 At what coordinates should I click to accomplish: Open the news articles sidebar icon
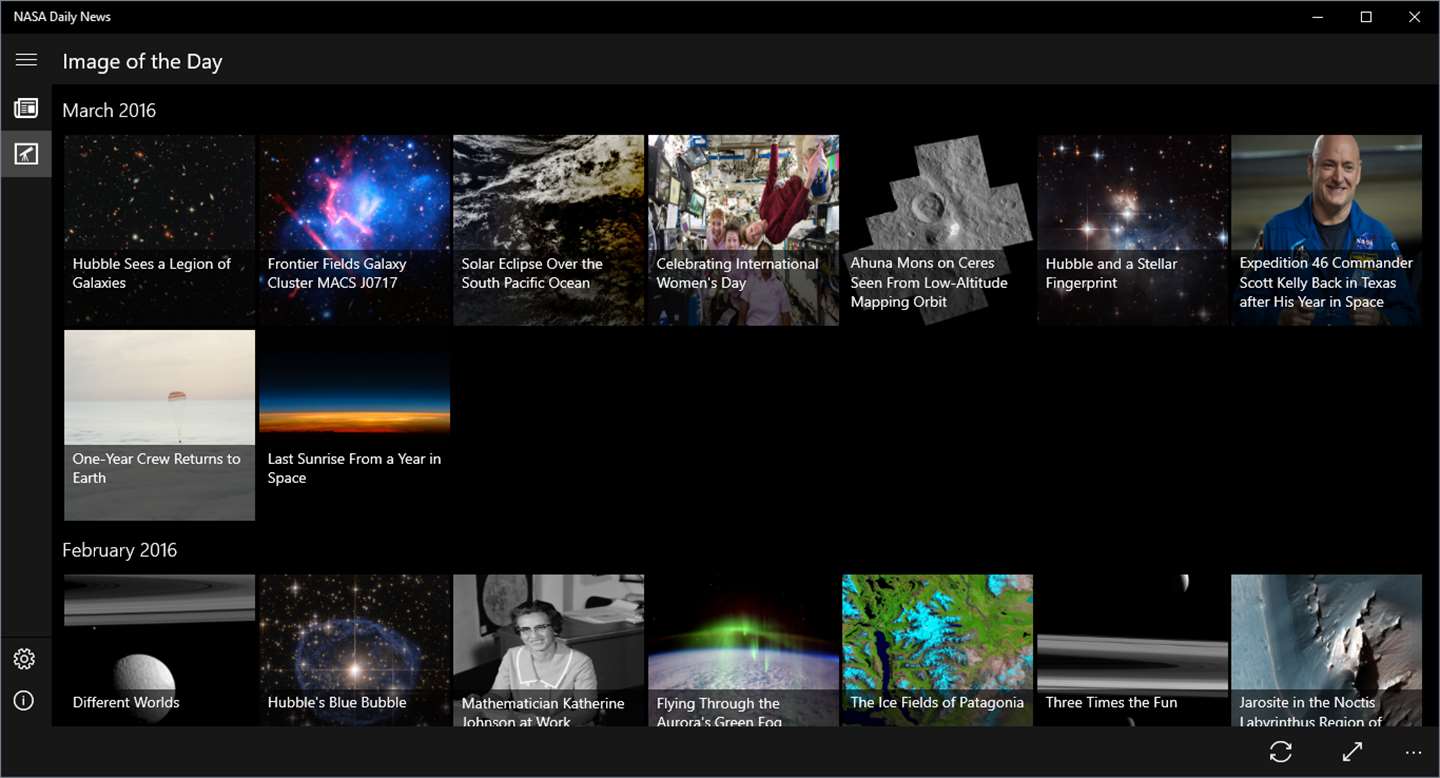pos(26,108)
